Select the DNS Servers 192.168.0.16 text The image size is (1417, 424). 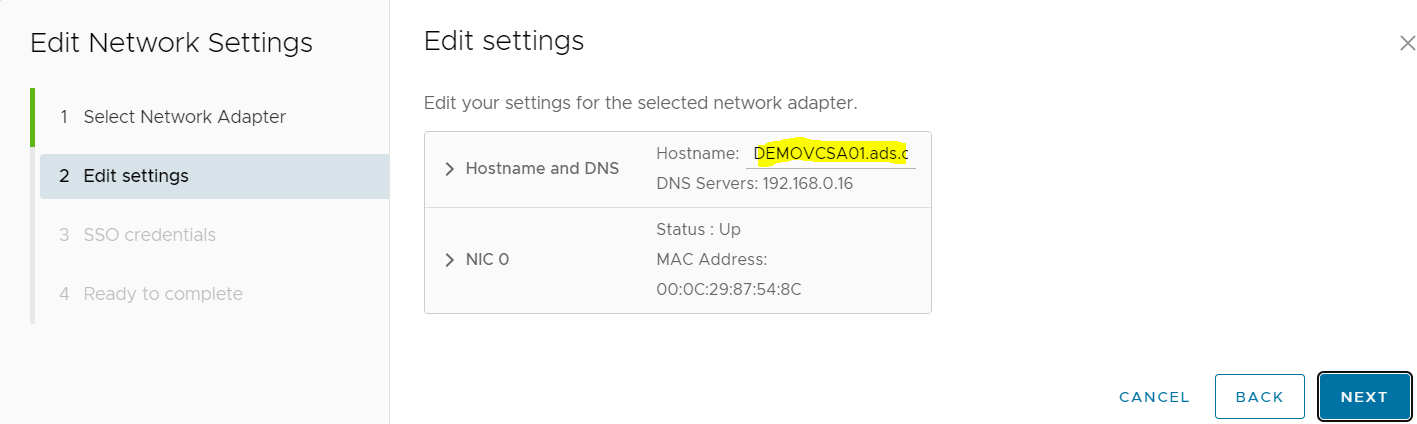point(754,184)
